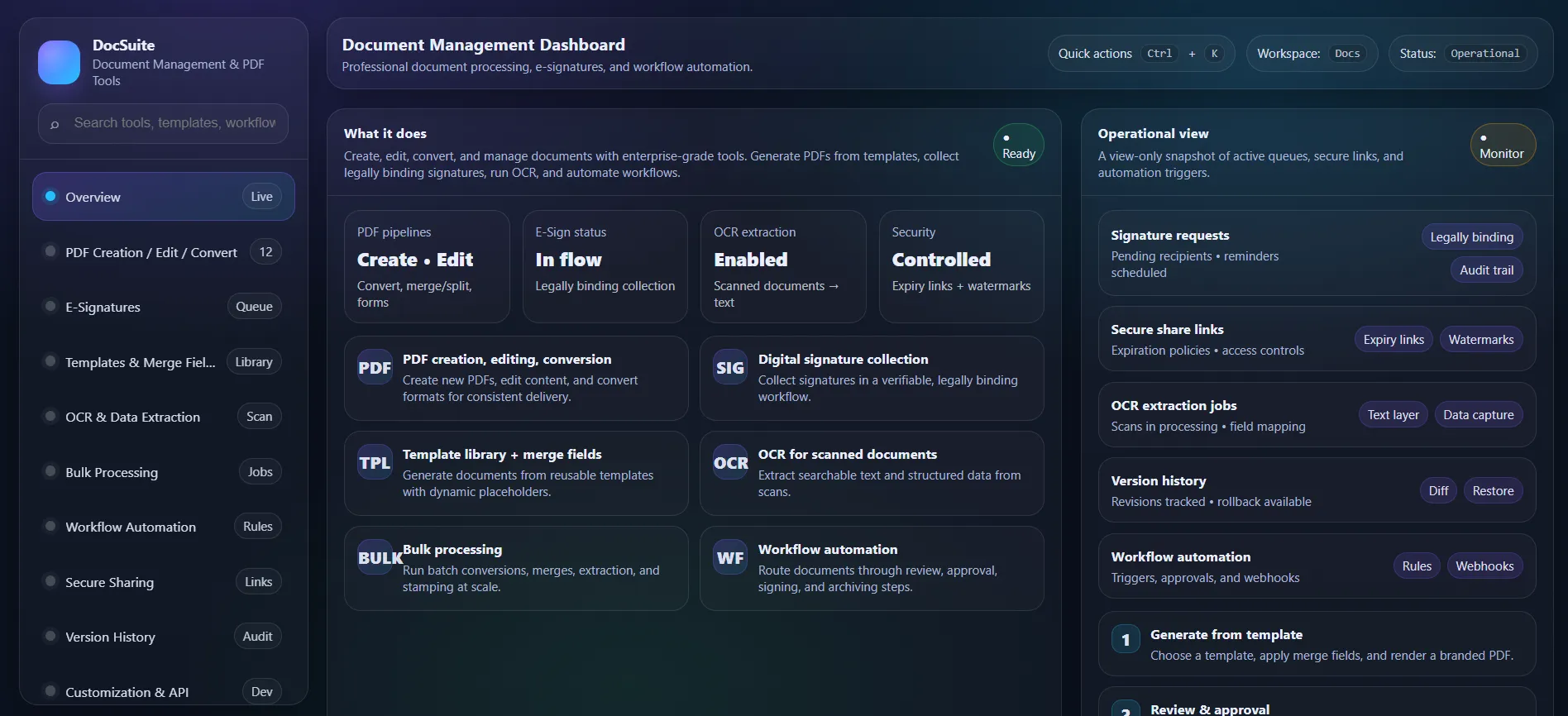Open Version History in sidebar
Image resolution: width=1568 pixels, height=716 pixels.
164,637
